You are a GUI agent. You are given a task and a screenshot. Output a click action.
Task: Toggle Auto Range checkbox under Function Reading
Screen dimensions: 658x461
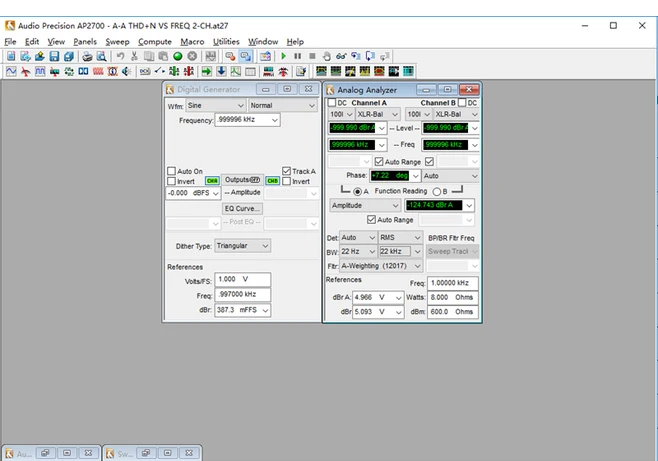[x=371, y=219]
